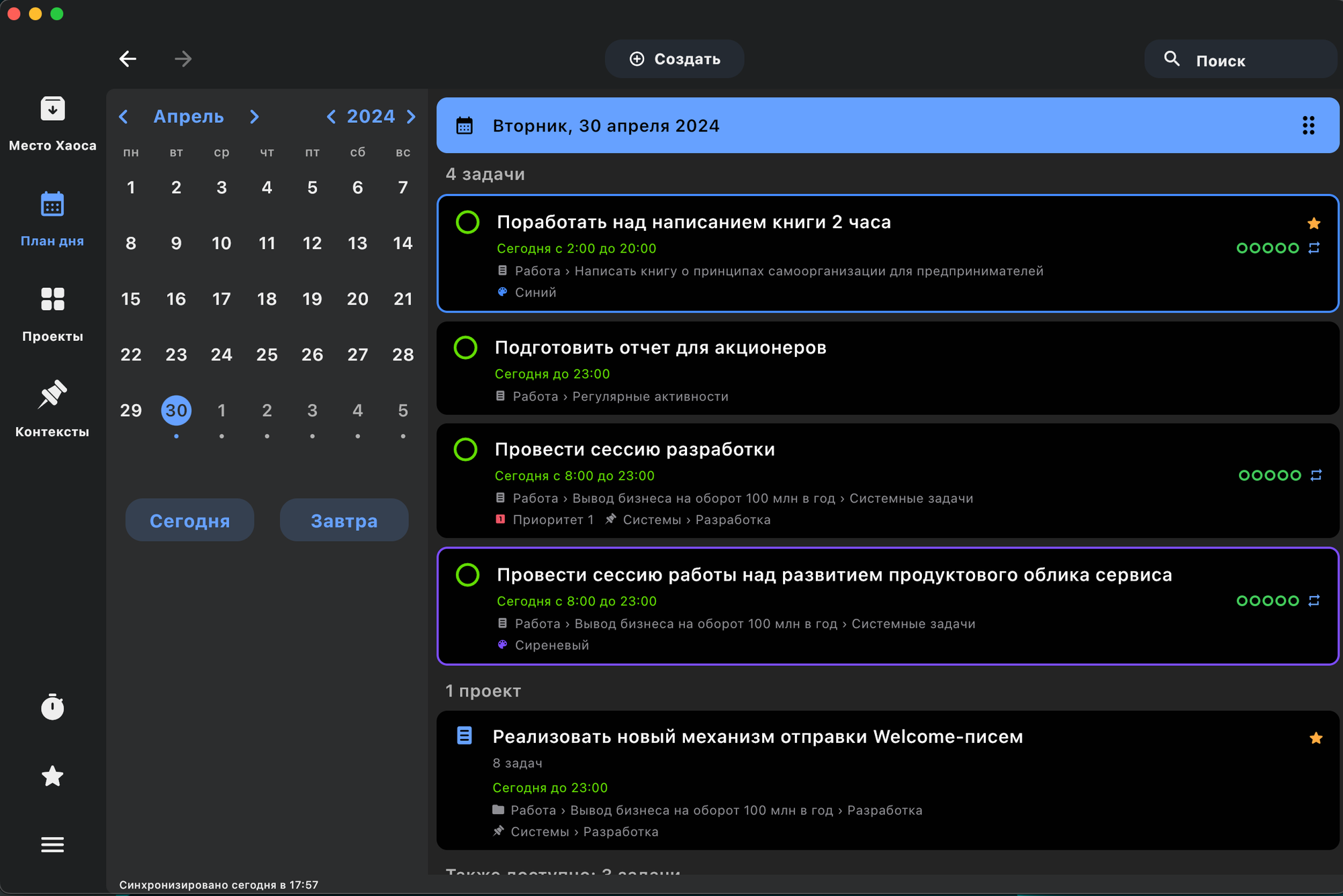Click repeat icon on book writing task

coord(1314,248)
